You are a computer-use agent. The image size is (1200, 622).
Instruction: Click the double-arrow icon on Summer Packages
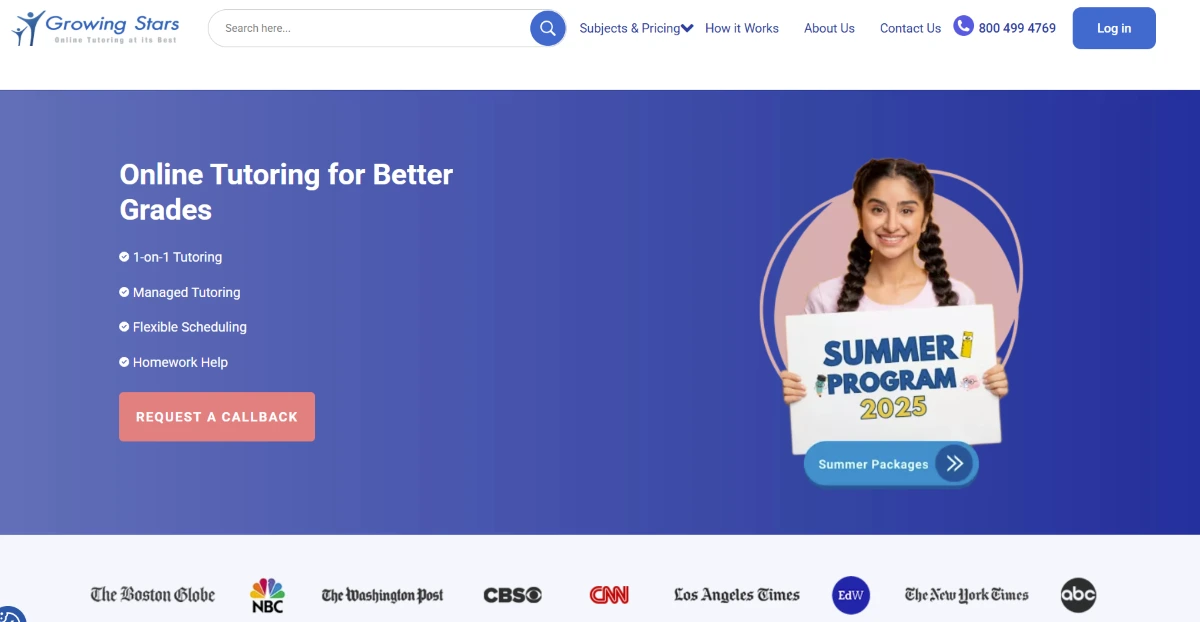click(x=954, y=463)
